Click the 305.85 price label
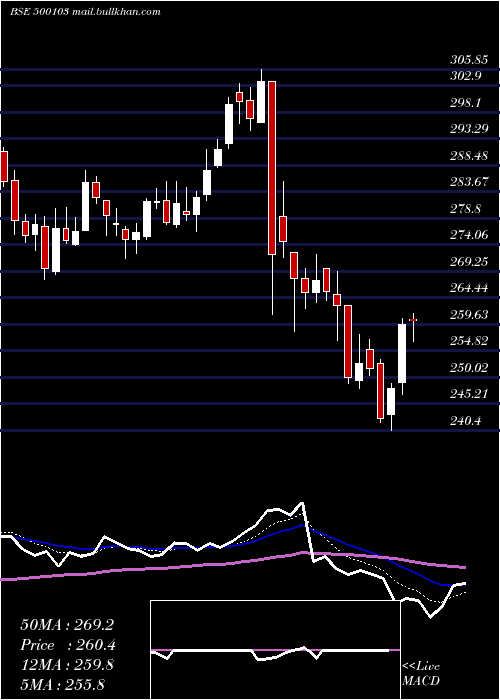The image size is (500, 700). point(468,60)
